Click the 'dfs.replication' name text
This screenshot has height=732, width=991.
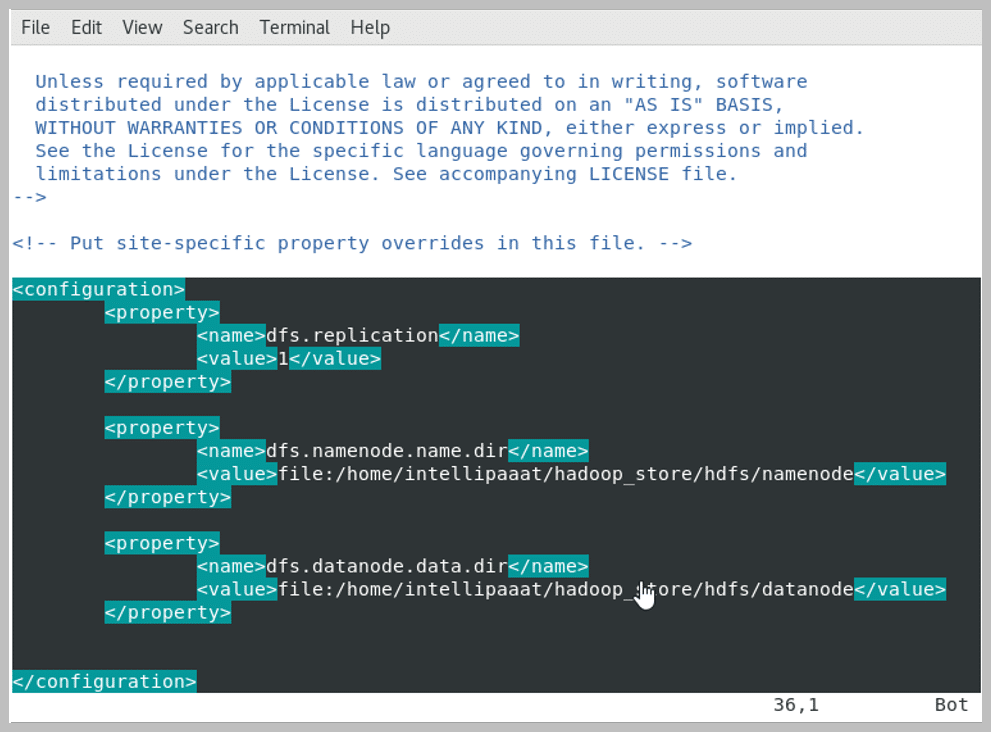(352, 336)
